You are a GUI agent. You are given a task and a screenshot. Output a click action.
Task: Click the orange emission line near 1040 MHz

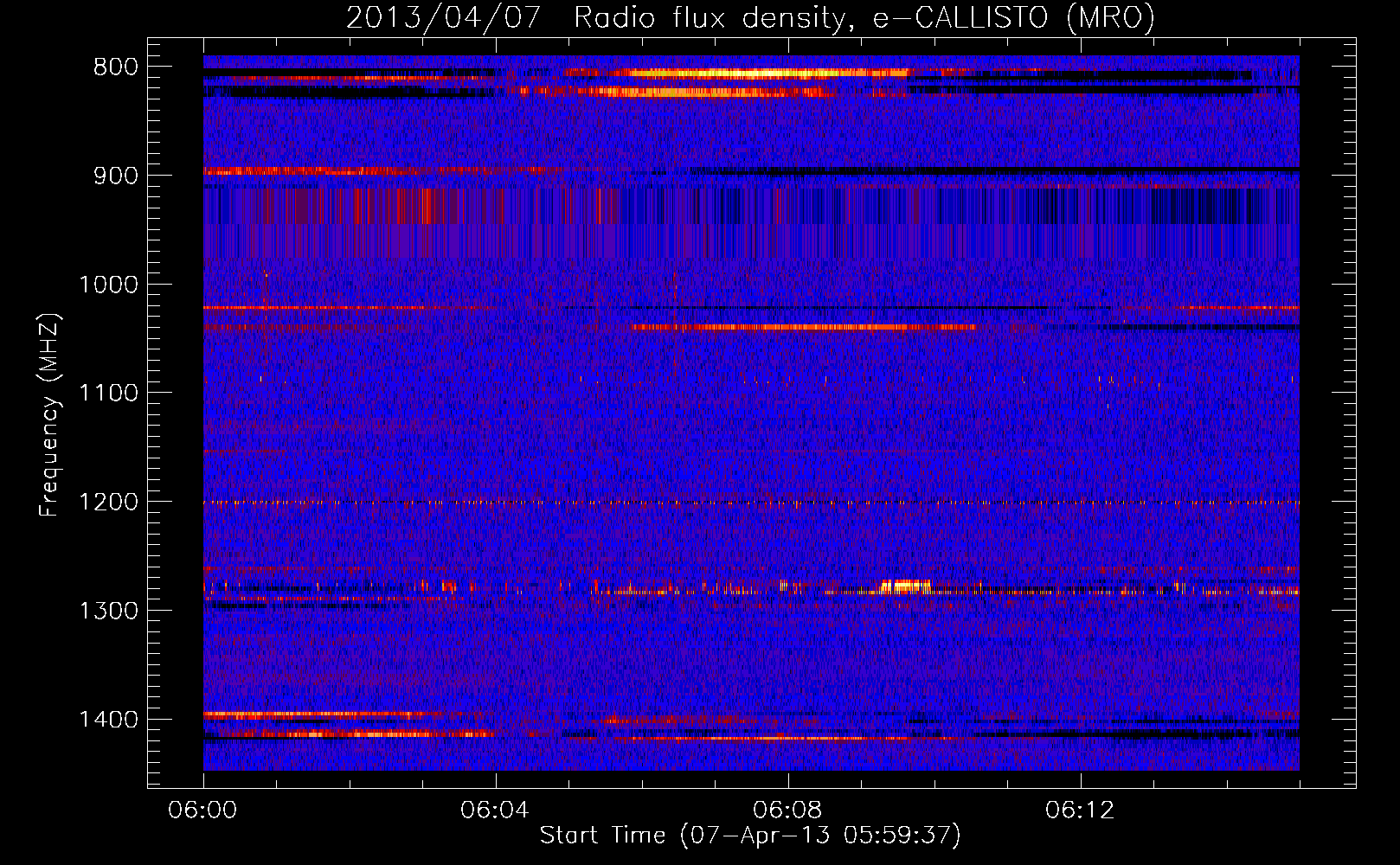[804, 327]
